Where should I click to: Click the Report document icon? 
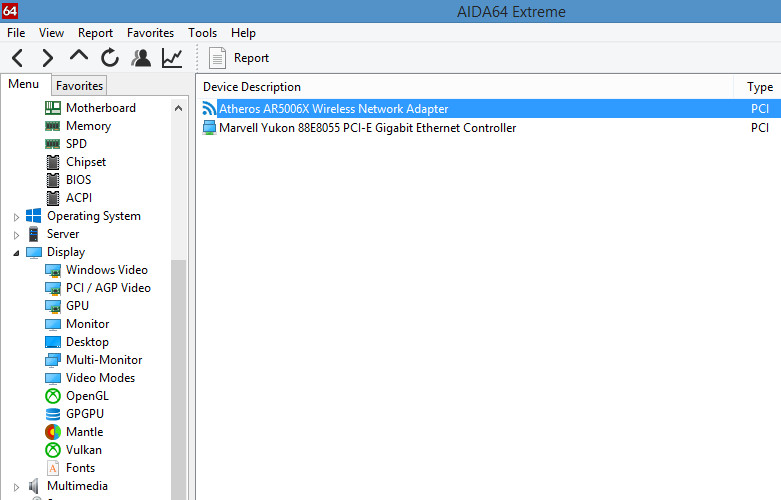point(217,58)
